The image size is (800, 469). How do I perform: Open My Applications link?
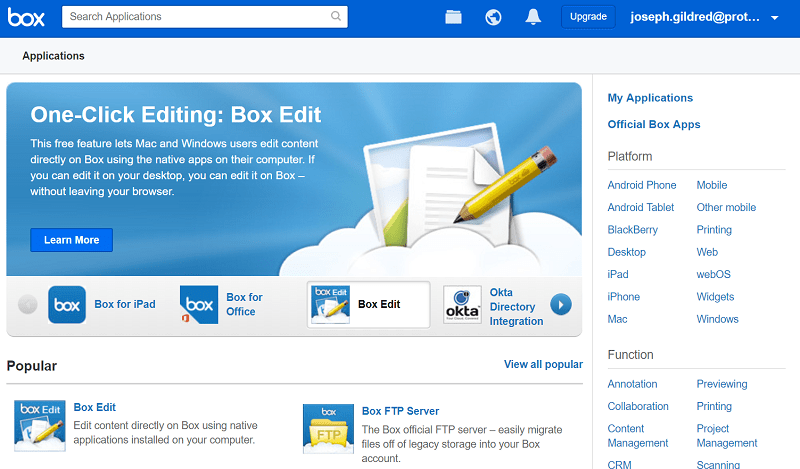pyautogui.click(x=650, y=98)
